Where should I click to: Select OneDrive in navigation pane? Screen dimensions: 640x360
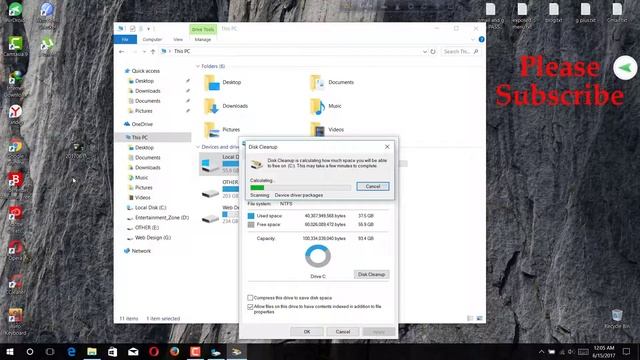click(142, 124)
